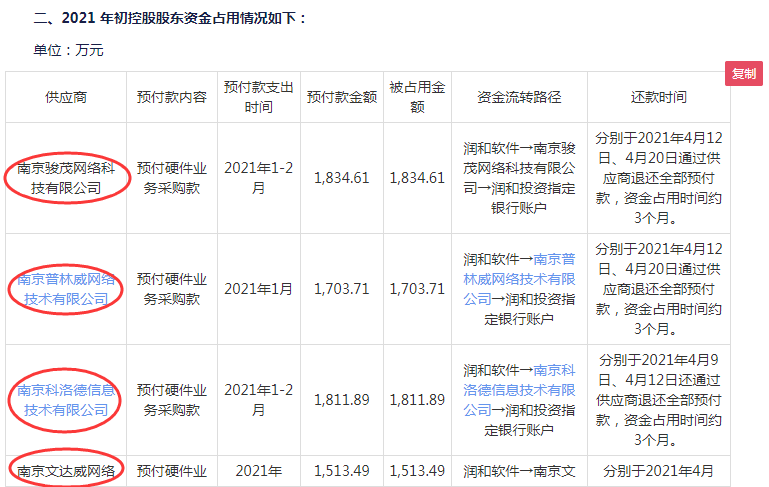Select 1,834.61 in the 预付款金额 column

coord(342,178)
